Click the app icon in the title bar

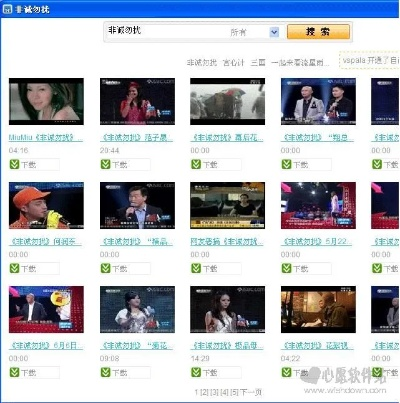7,9
